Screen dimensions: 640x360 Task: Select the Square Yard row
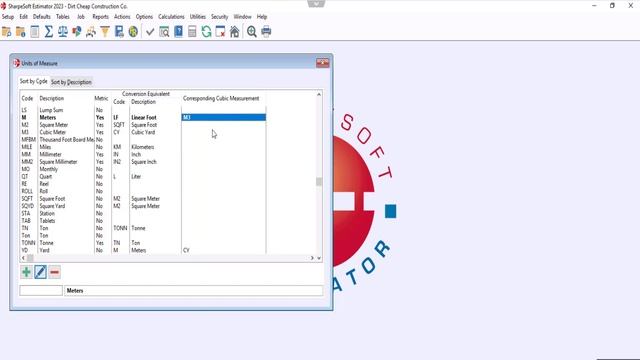pyautogui.click(x=143, y=206)
